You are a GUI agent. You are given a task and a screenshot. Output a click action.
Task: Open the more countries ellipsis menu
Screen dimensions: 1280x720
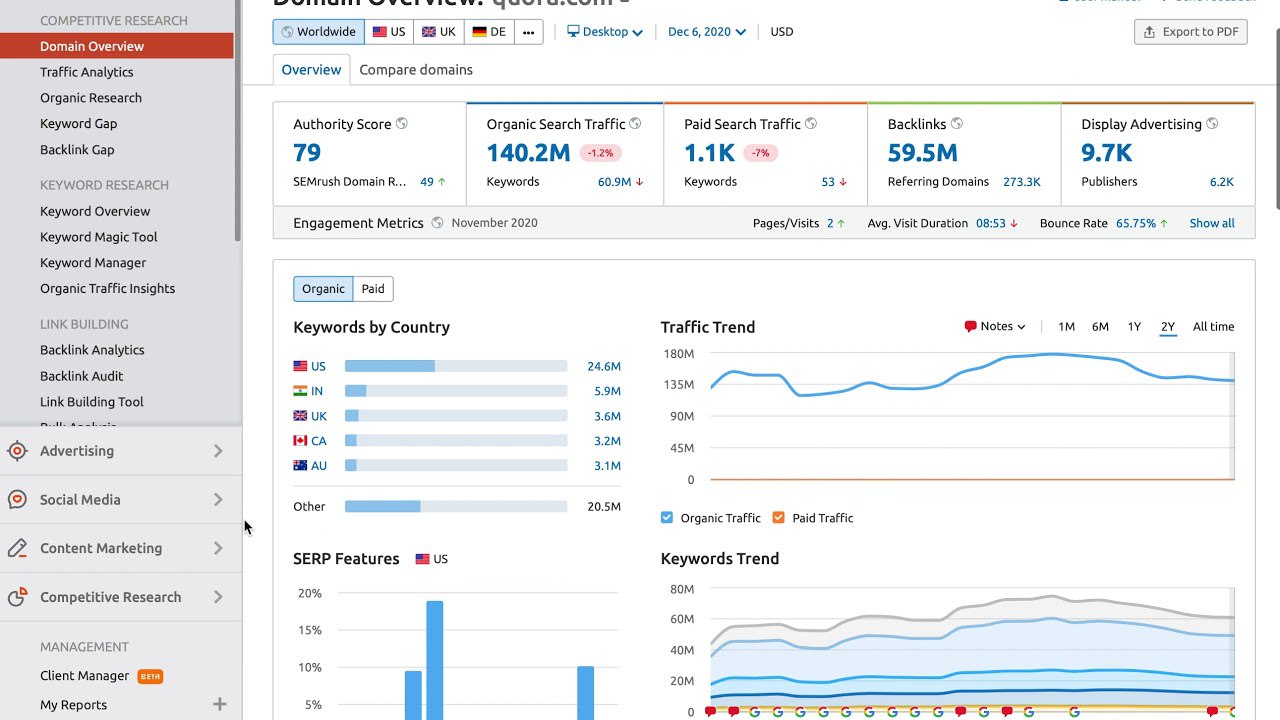tap(529, 32)
